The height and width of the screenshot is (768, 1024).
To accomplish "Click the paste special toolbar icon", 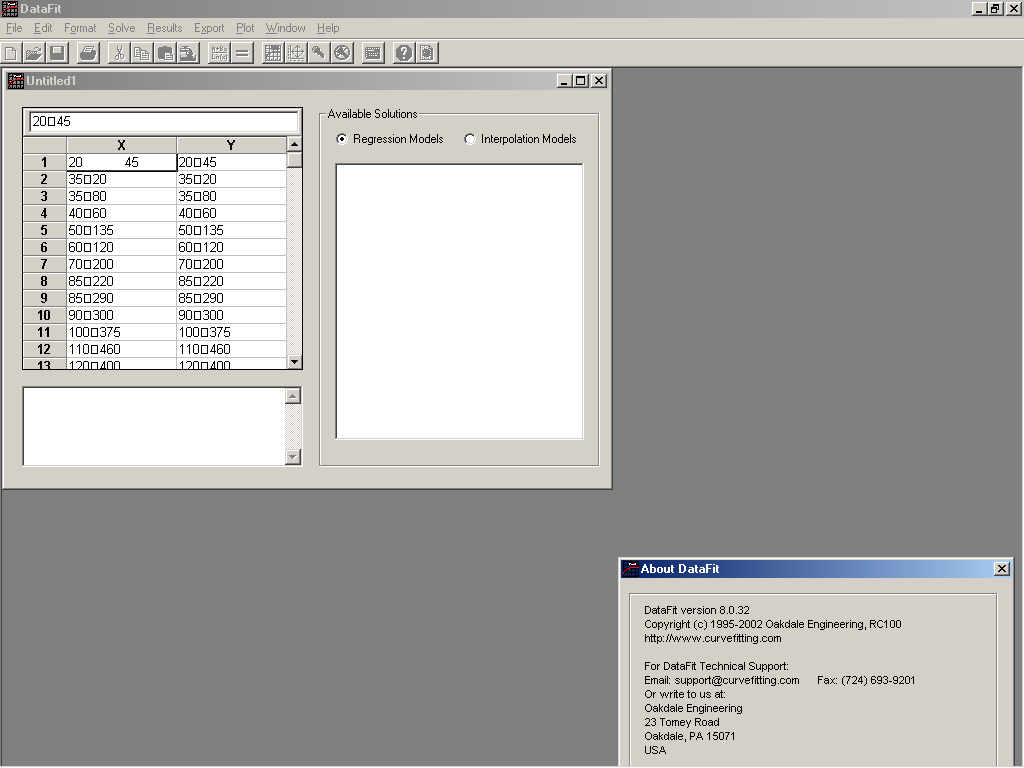I will [189, 53].
